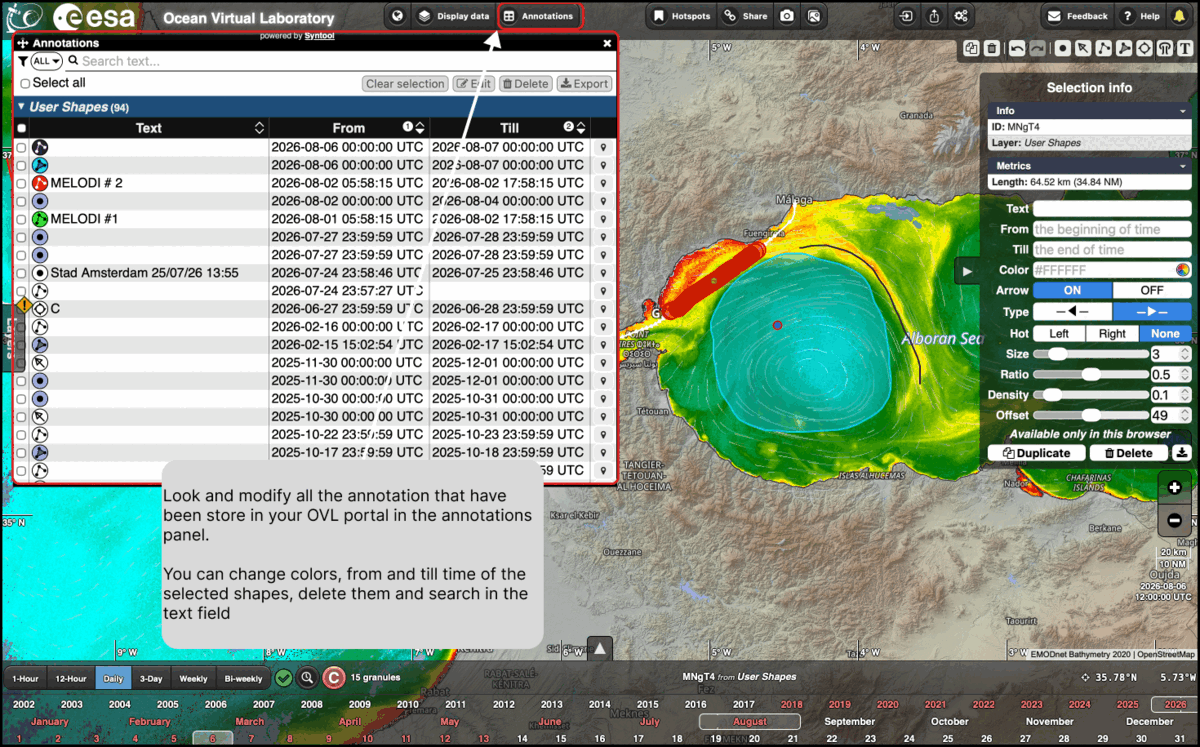
Task: Click the Size slider
Action: pyautogui.click(x=1090, y=354)
